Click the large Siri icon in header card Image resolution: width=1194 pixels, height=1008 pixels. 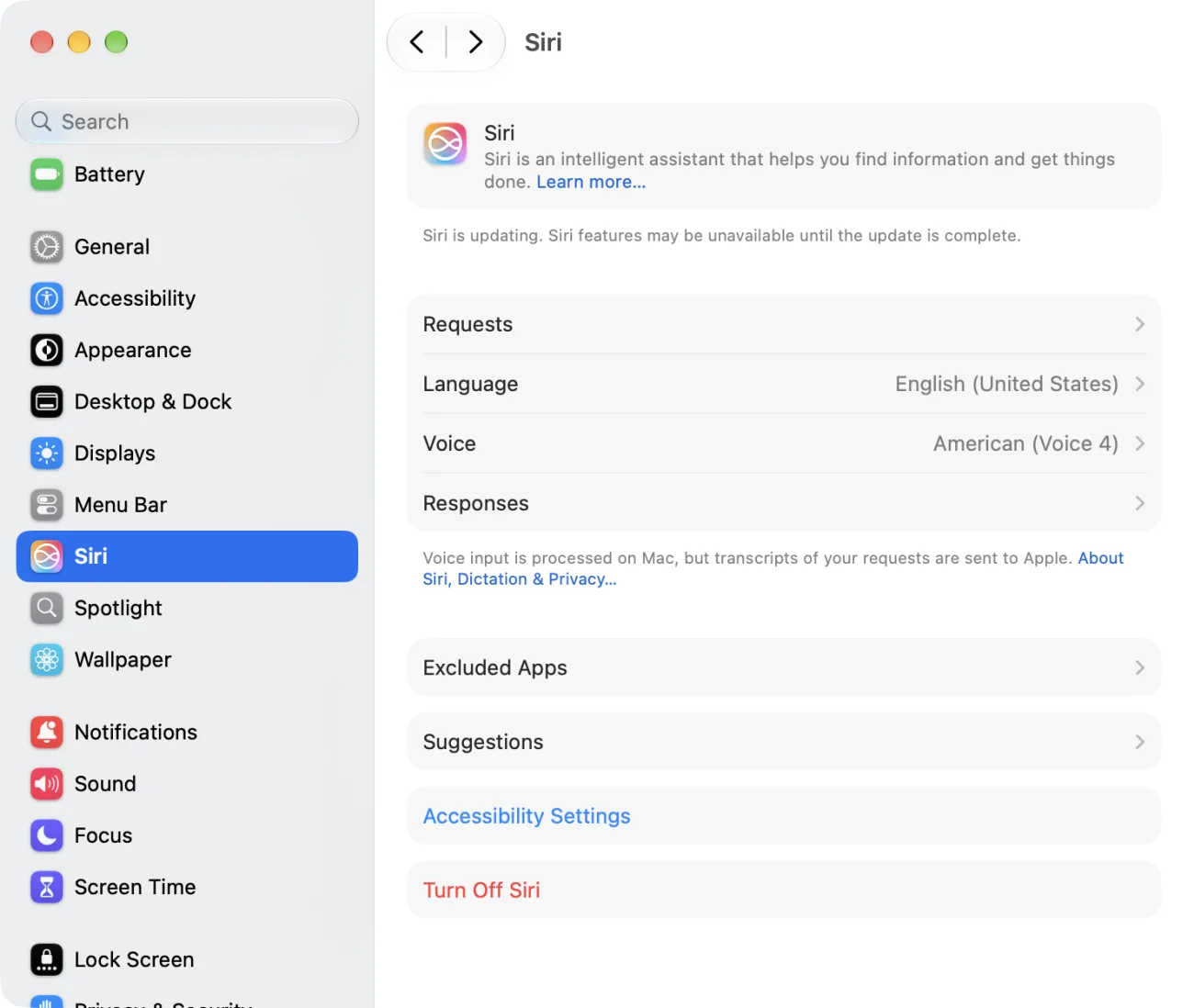coord(445,144)
